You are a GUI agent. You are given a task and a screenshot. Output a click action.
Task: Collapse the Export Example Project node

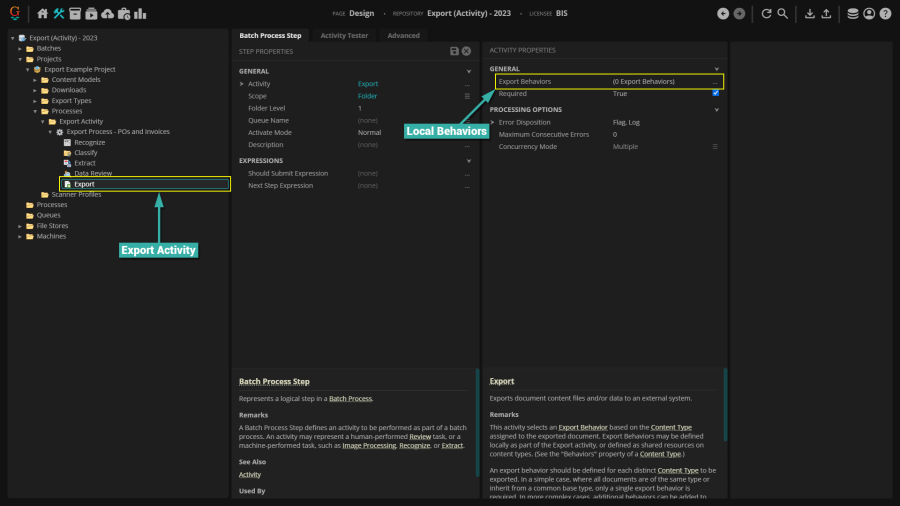tap(27, 70)
